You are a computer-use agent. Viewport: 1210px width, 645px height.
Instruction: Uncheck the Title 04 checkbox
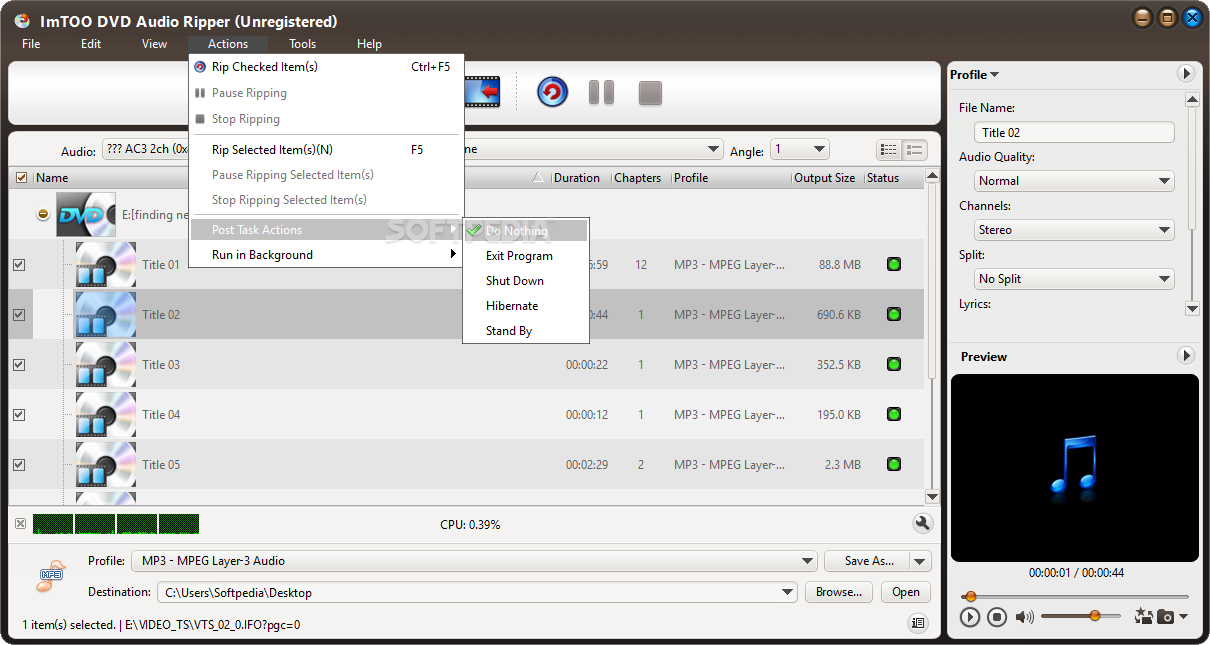click(19, 415)
